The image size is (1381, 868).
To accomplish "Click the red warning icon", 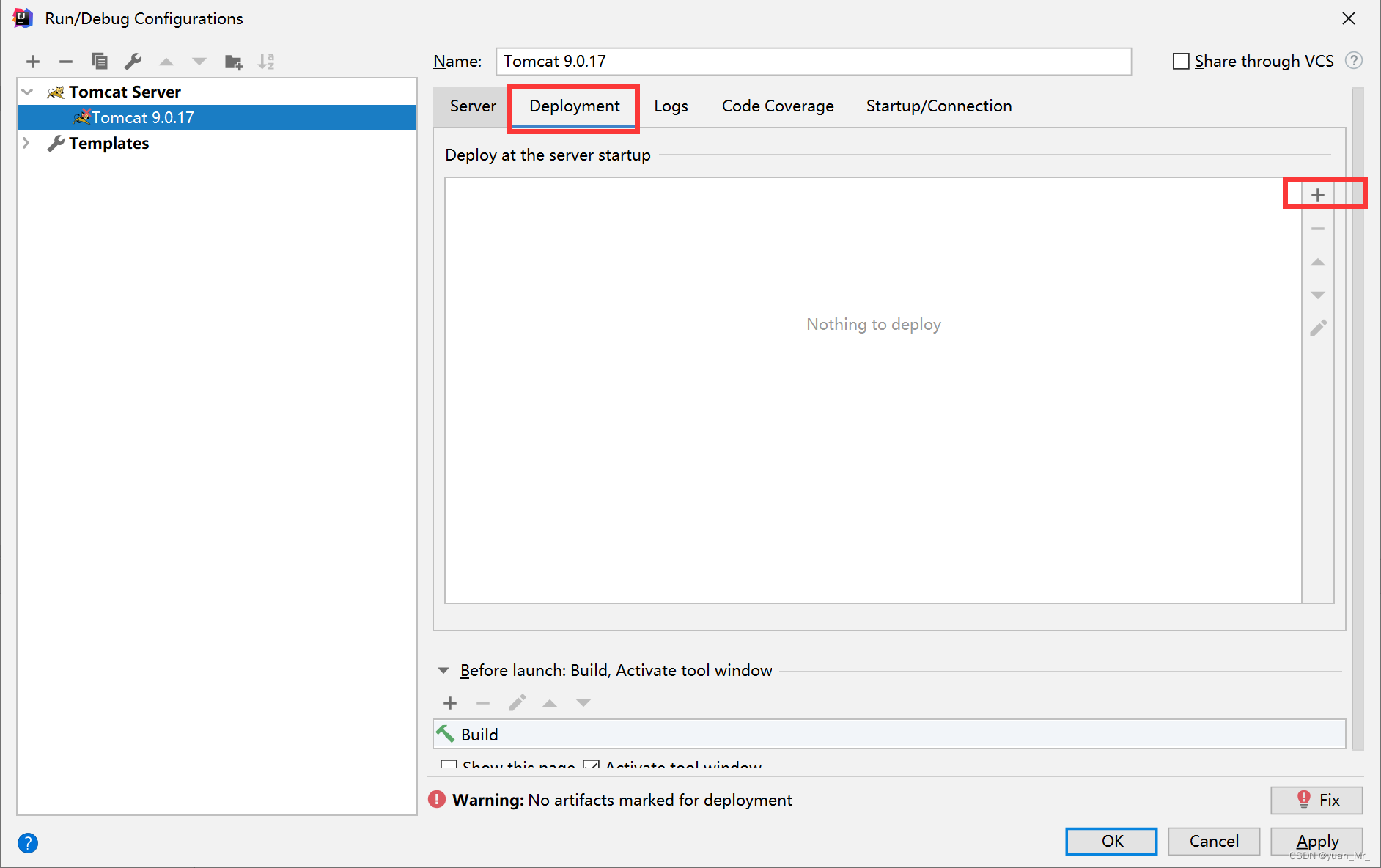I will click(437, 799).
